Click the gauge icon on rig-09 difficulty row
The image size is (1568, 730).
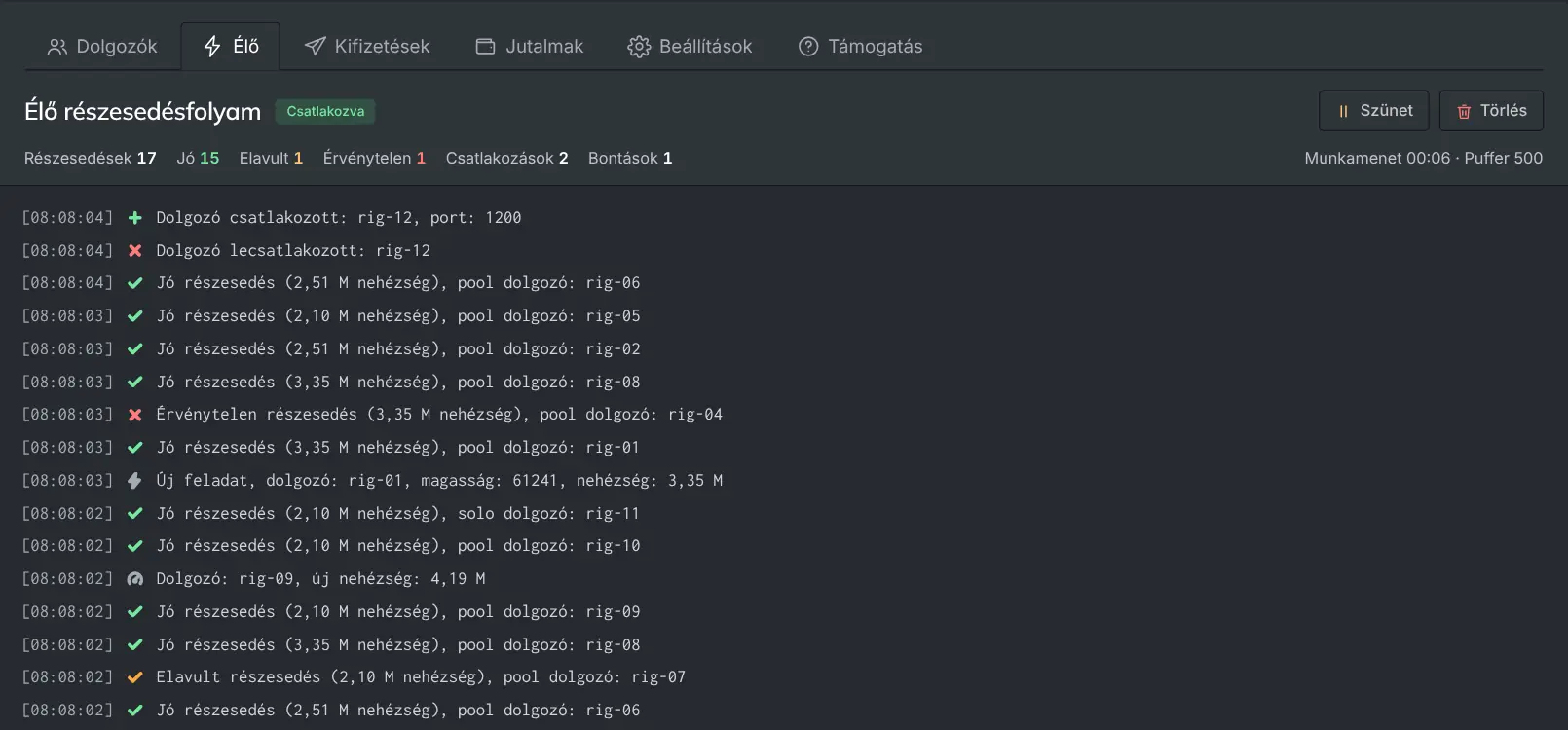(x=135, y=579)
